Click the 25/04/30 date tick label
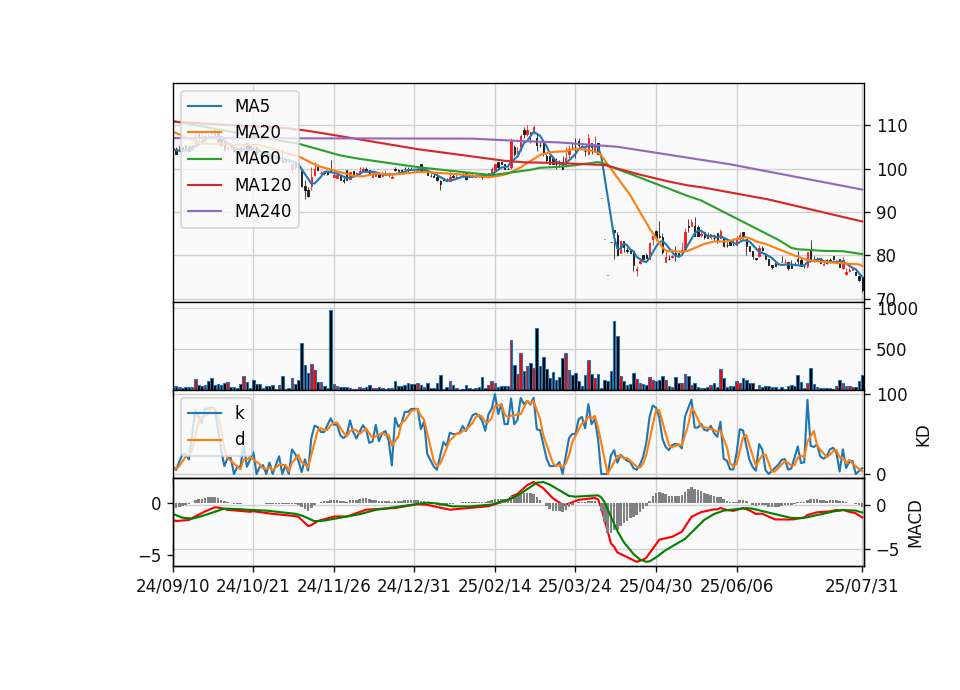Image resolution: width=960 pixels, height=690 pixels. point(655,586)
